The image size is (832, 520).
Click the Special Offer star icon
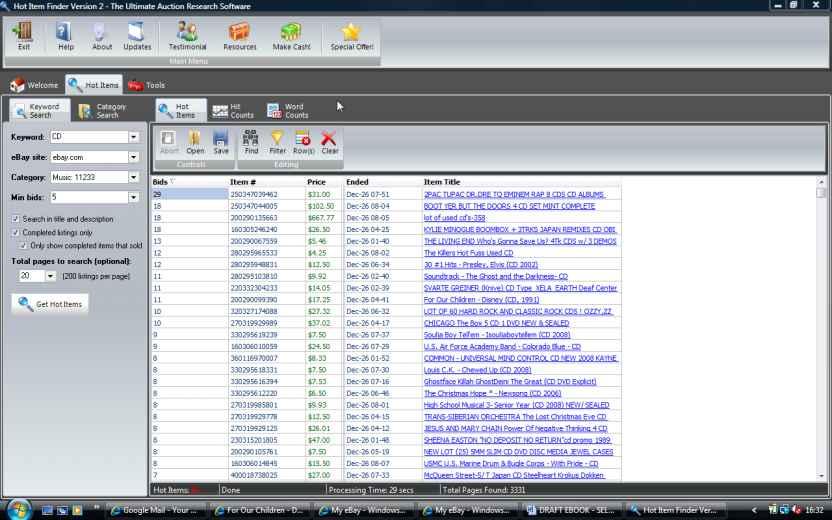(351, 33)
